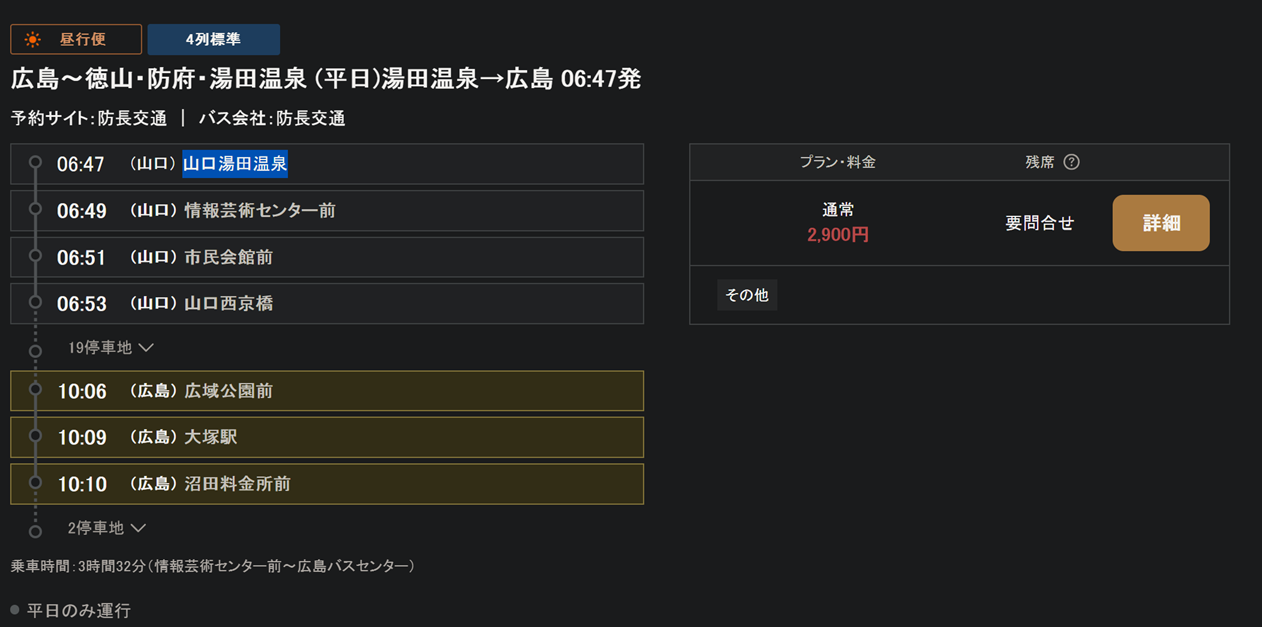Click the 06:47 山口湯田温泉 stop row
The width and height of the screenshot is (1262, 627).
point(326,164)
